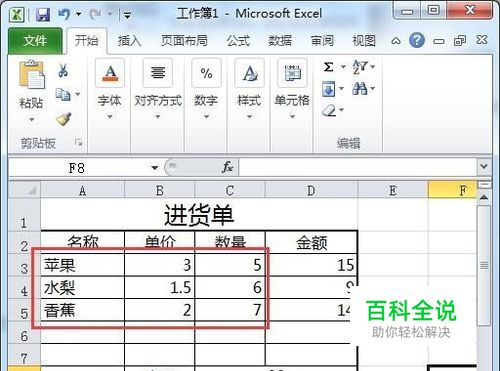Open the 审阅 (Review) tab
The height and width of the screenshot is (371, 500).
pos(322,41)
